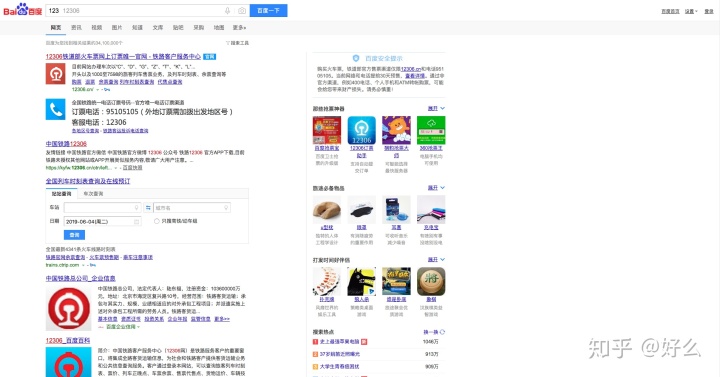Open the 中国铁路总公司 企业信息 result
Screen dimensions: 720x377
coord(80,278)
